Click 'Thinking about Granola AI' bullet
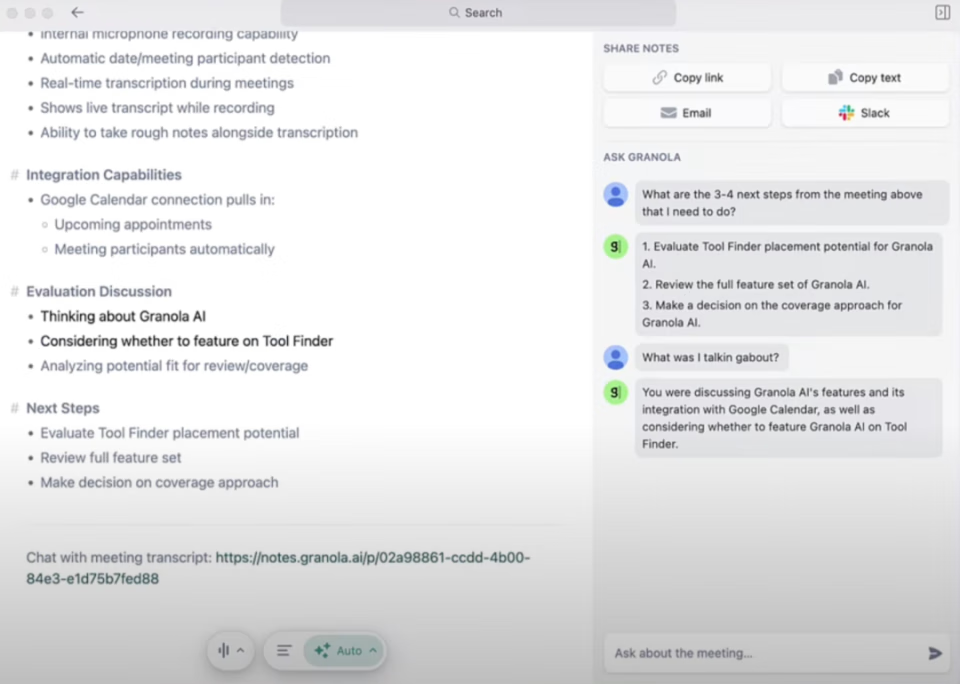This screenshot has width=960, height=684. coord(122,317)
